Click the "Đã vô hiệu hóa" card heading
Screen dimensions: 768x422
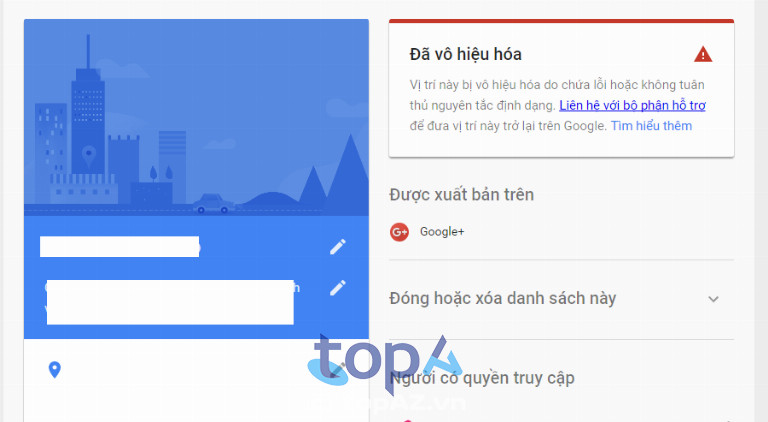pyautogui.click(x=465, y=54)
